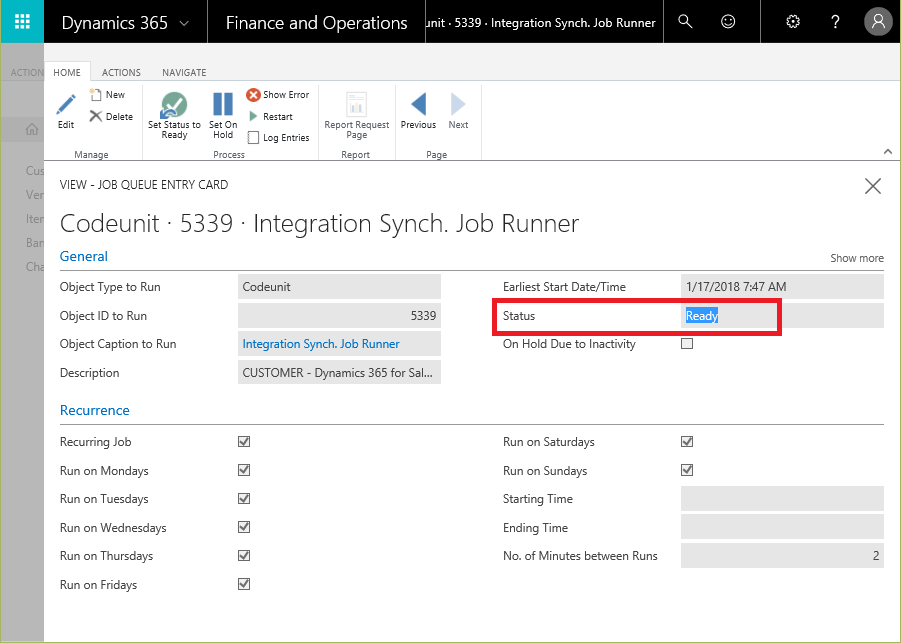Restart the job queue entry
The width and height of the screenshot is (901, 643).
[x=271, y=117]
